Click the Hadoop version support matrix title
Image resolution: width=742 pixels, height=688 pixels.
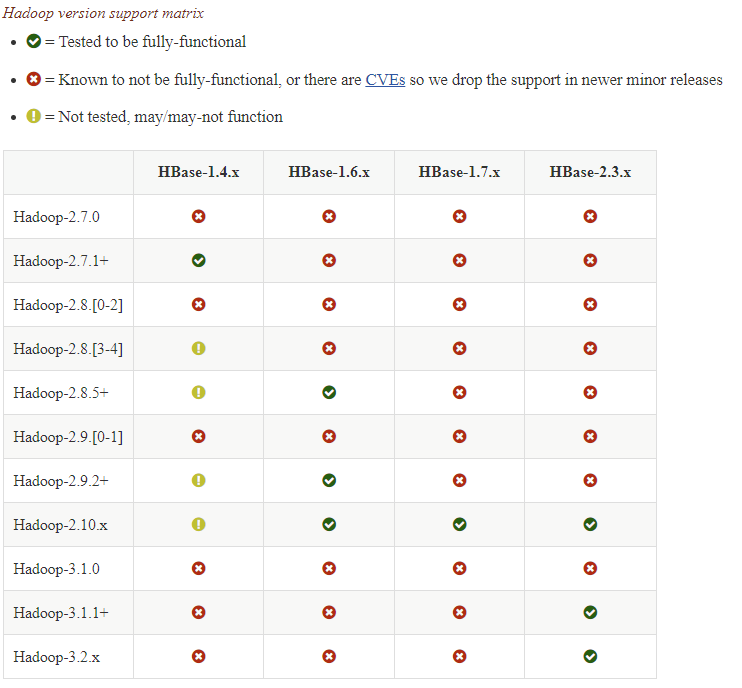click(103, 13)
